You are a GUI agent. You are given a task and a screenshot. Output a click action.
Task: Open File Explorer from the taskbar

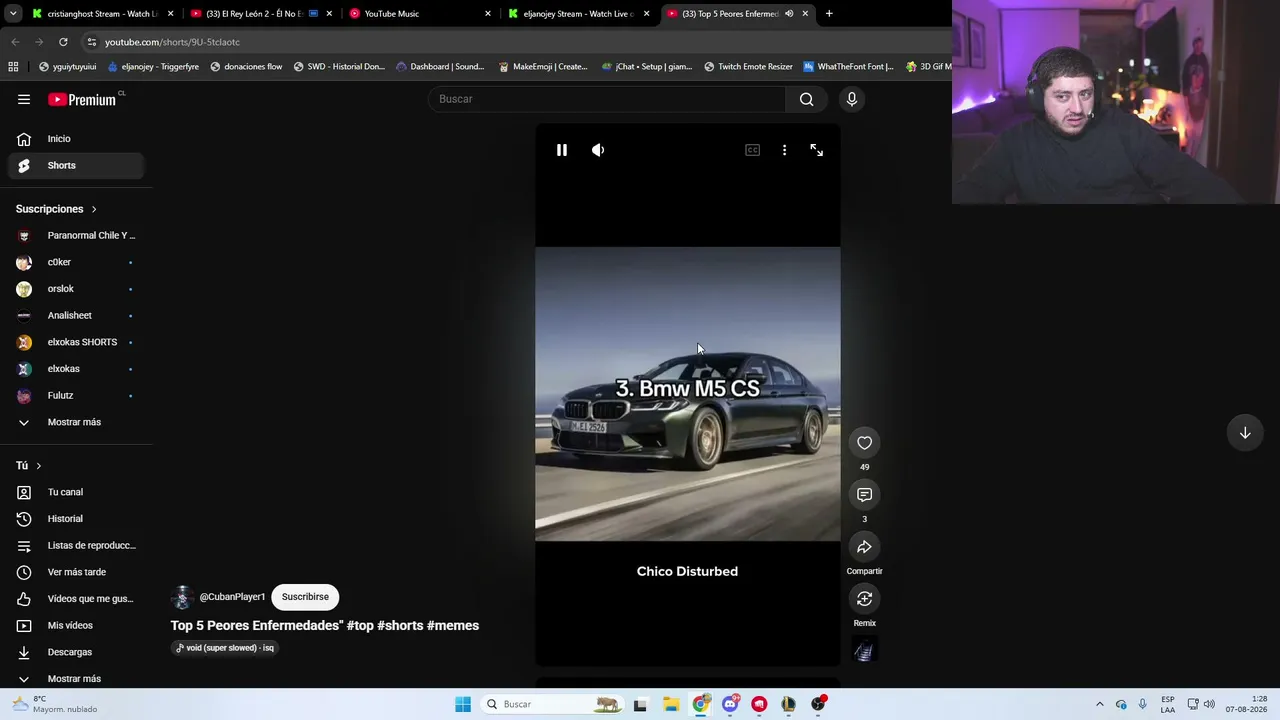coord(671,704)
